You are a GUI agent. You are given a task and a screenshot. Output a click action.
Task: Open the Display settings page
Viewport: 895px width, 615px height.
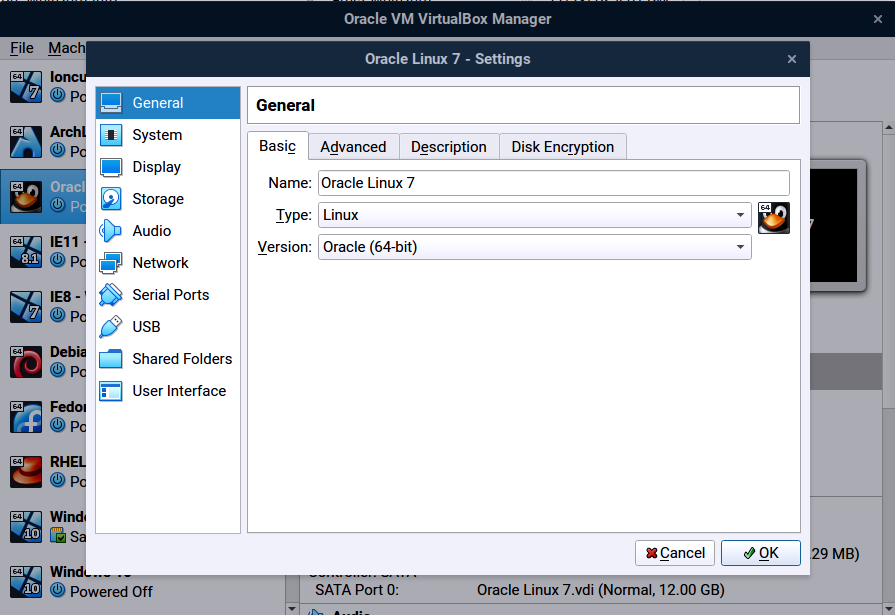(x=158, y=166)
